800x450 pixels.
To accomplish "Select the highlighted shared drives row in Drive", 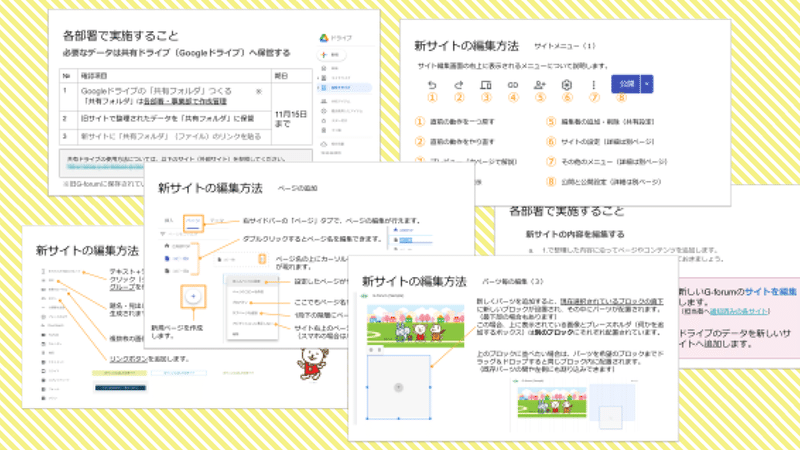I will tap(345, 88).
